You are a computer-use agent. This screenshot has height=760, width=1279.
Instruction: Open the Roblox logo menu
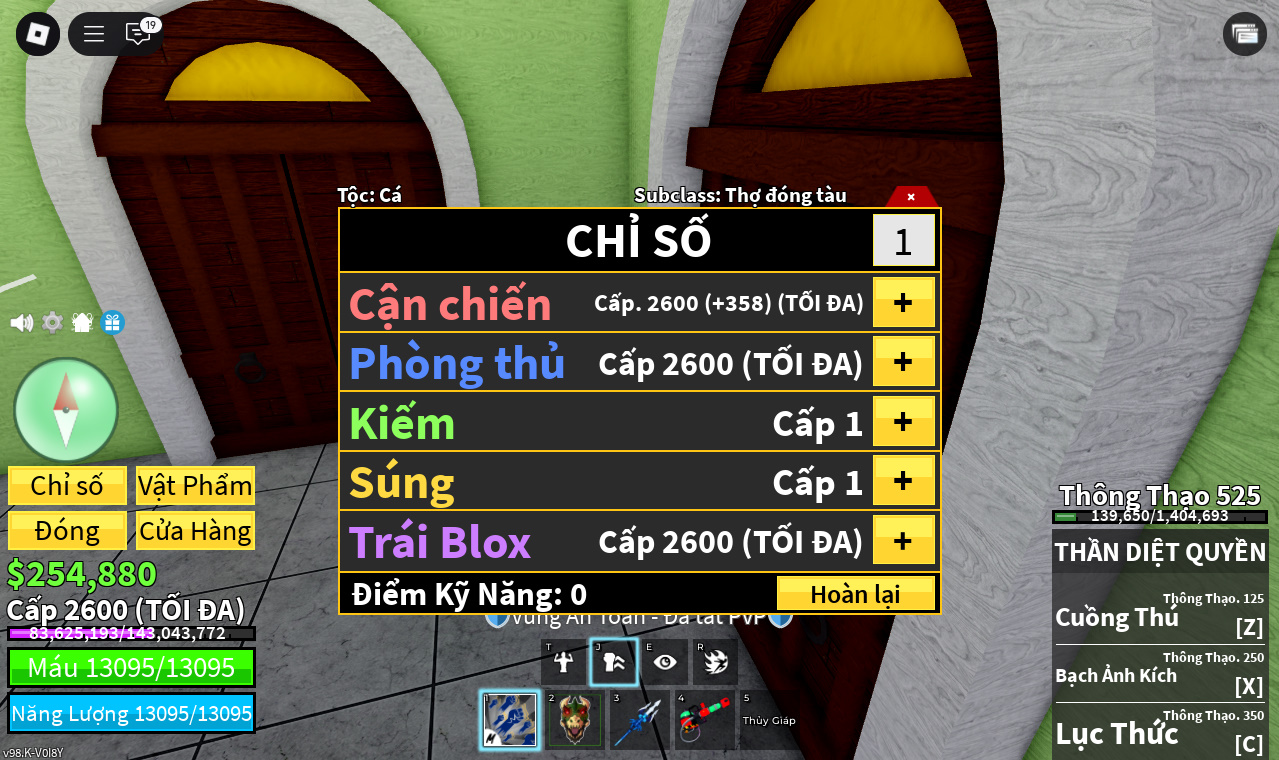38,34
